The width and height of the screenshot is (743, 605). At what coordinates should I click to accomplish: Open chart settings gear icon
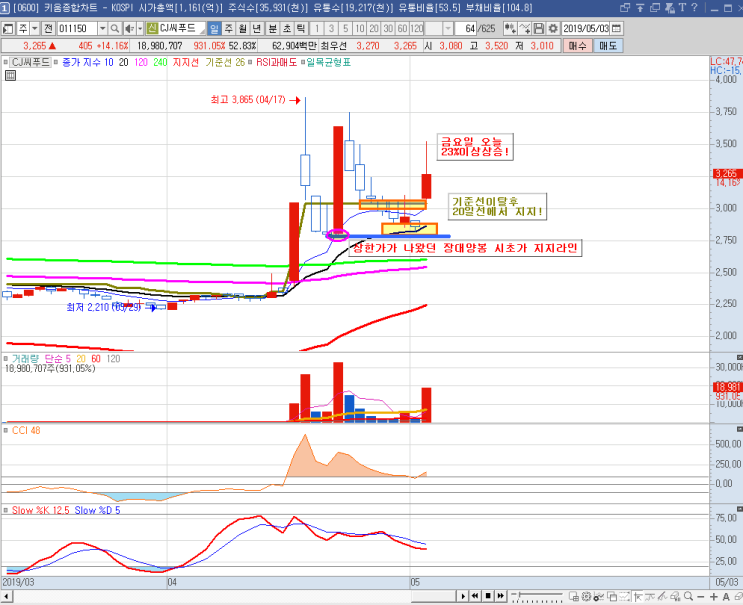(553, 29)
